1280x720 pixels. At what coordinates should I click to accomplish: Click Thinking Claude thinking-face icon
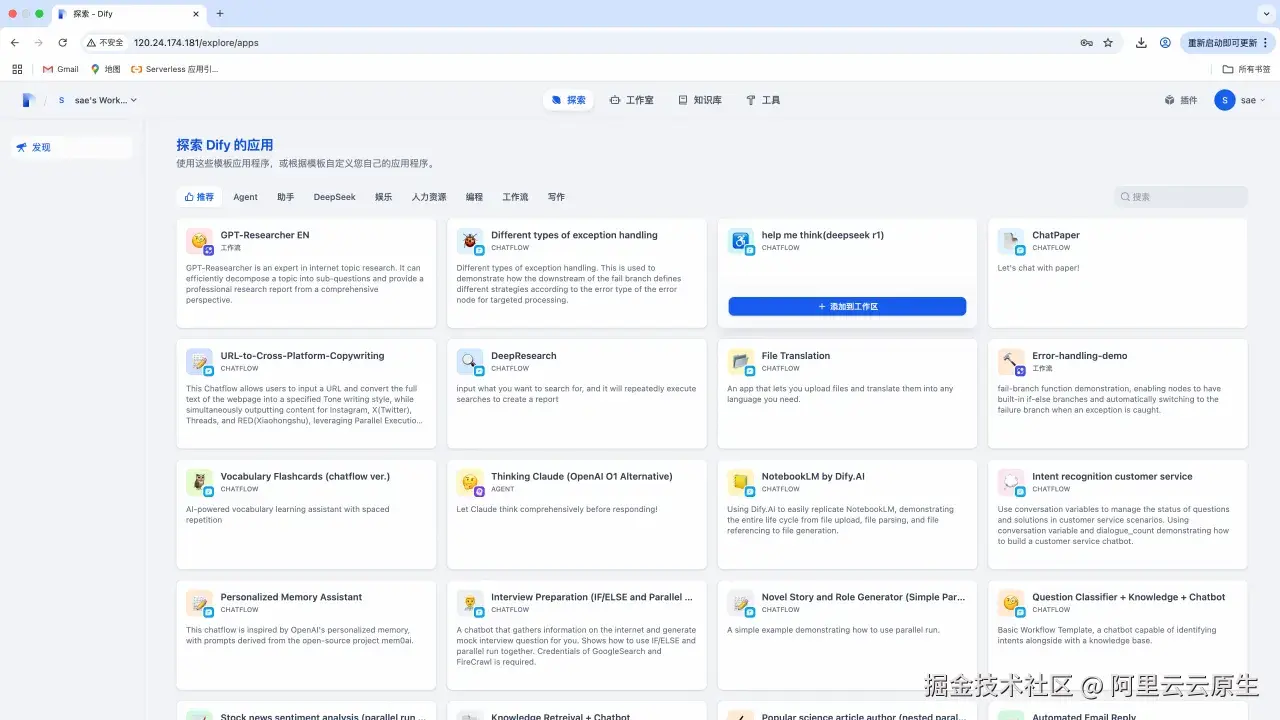(x=470, y=482)
